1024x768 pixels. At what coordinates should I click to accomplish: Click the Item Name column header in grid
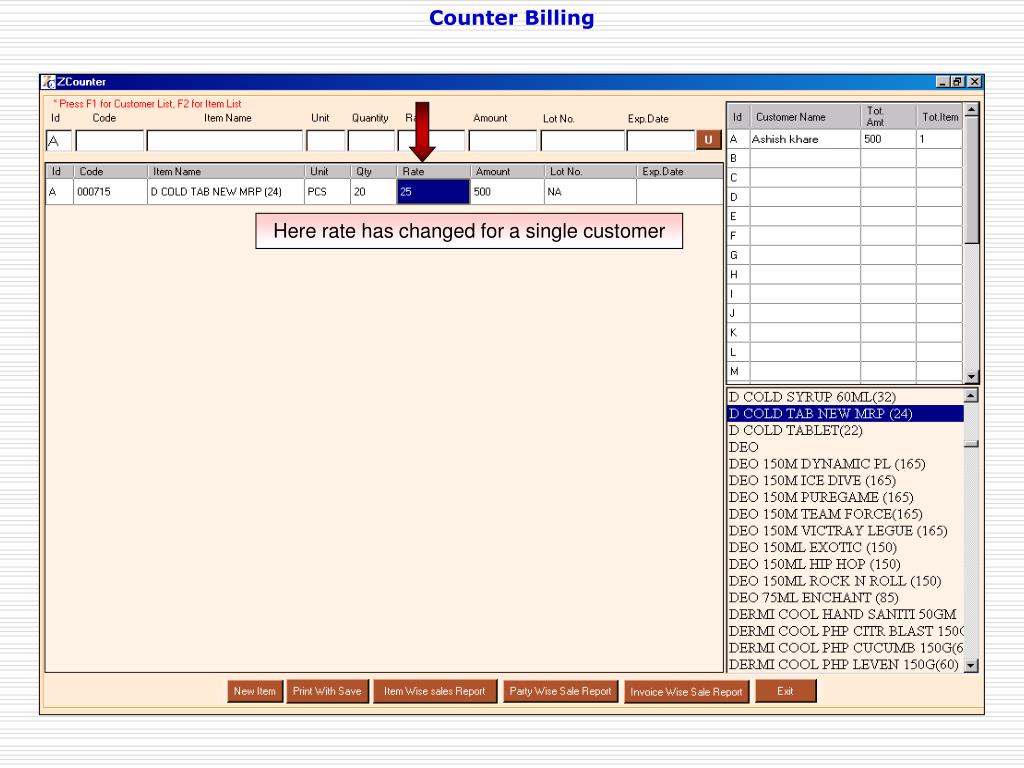pyautogui.click(x=226, y=172)
